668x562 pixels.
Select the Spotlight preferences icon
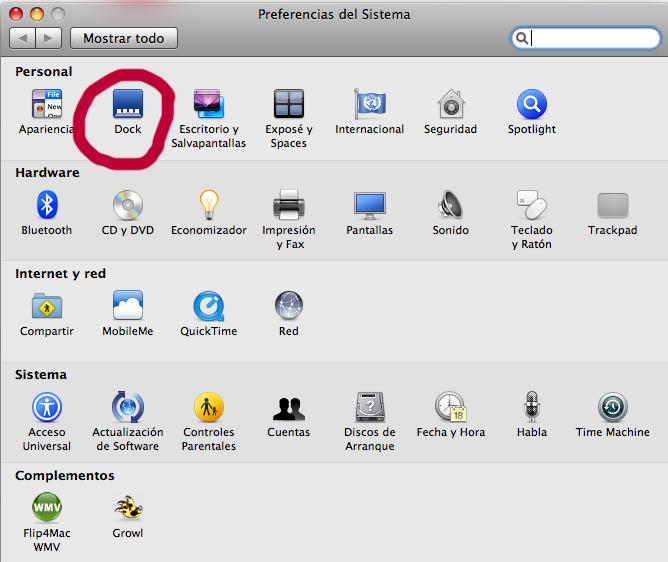pyautogui.click(x=531, y=105)
